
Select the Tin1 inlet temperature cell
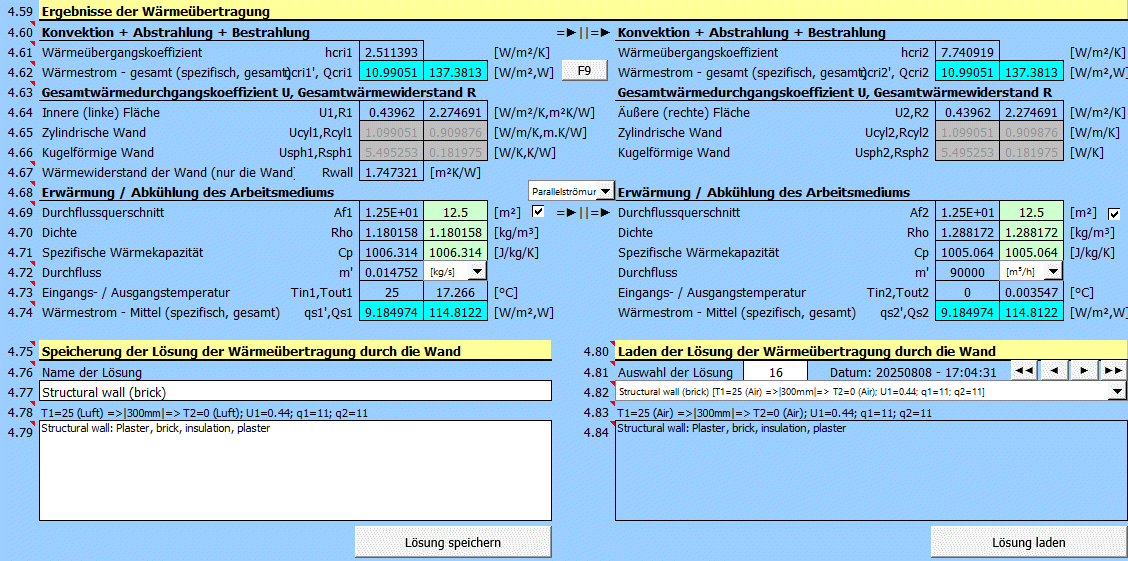(391, 292)
